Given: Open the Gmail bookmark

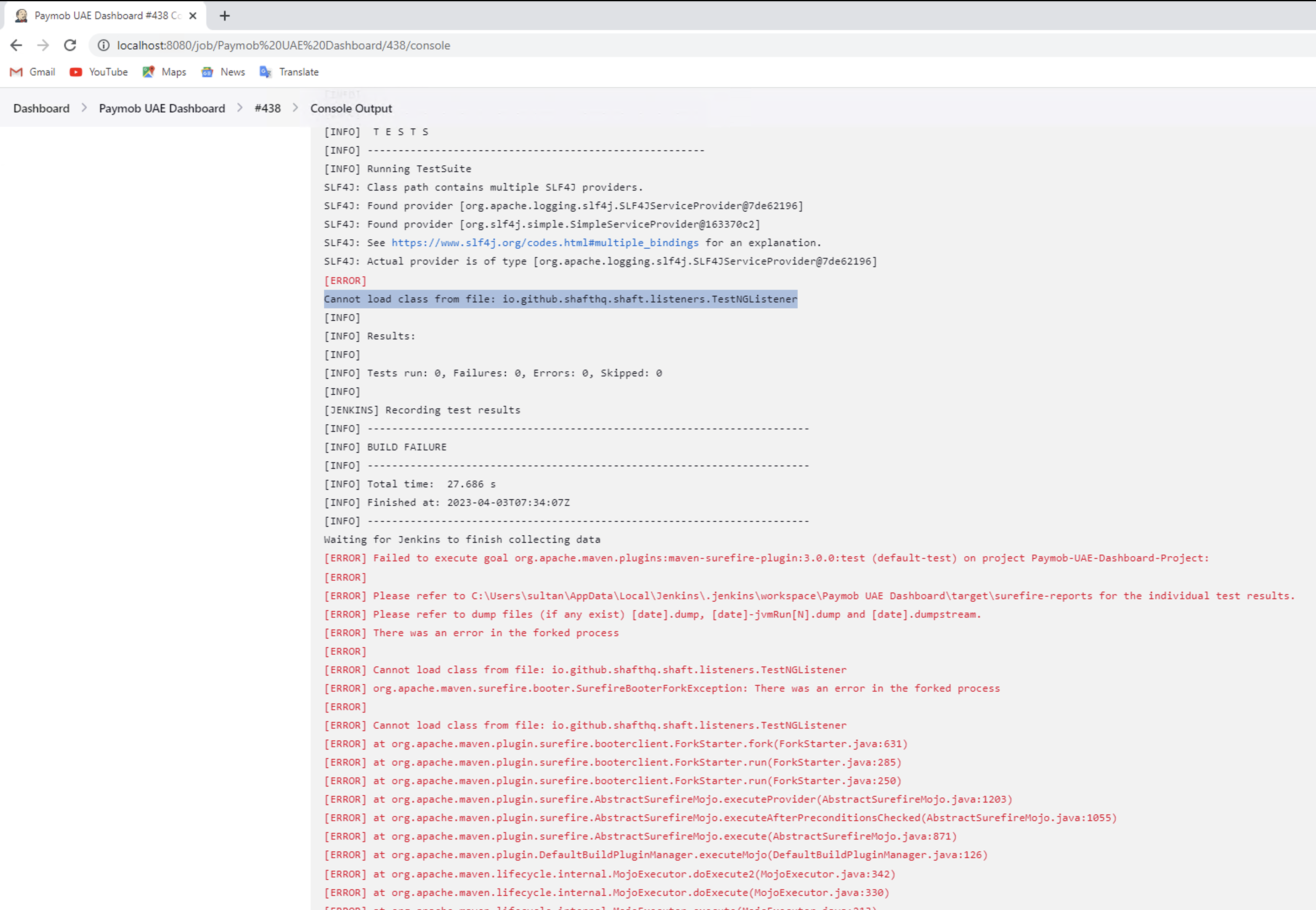Looking at the screenshot, I should (32, 72).
